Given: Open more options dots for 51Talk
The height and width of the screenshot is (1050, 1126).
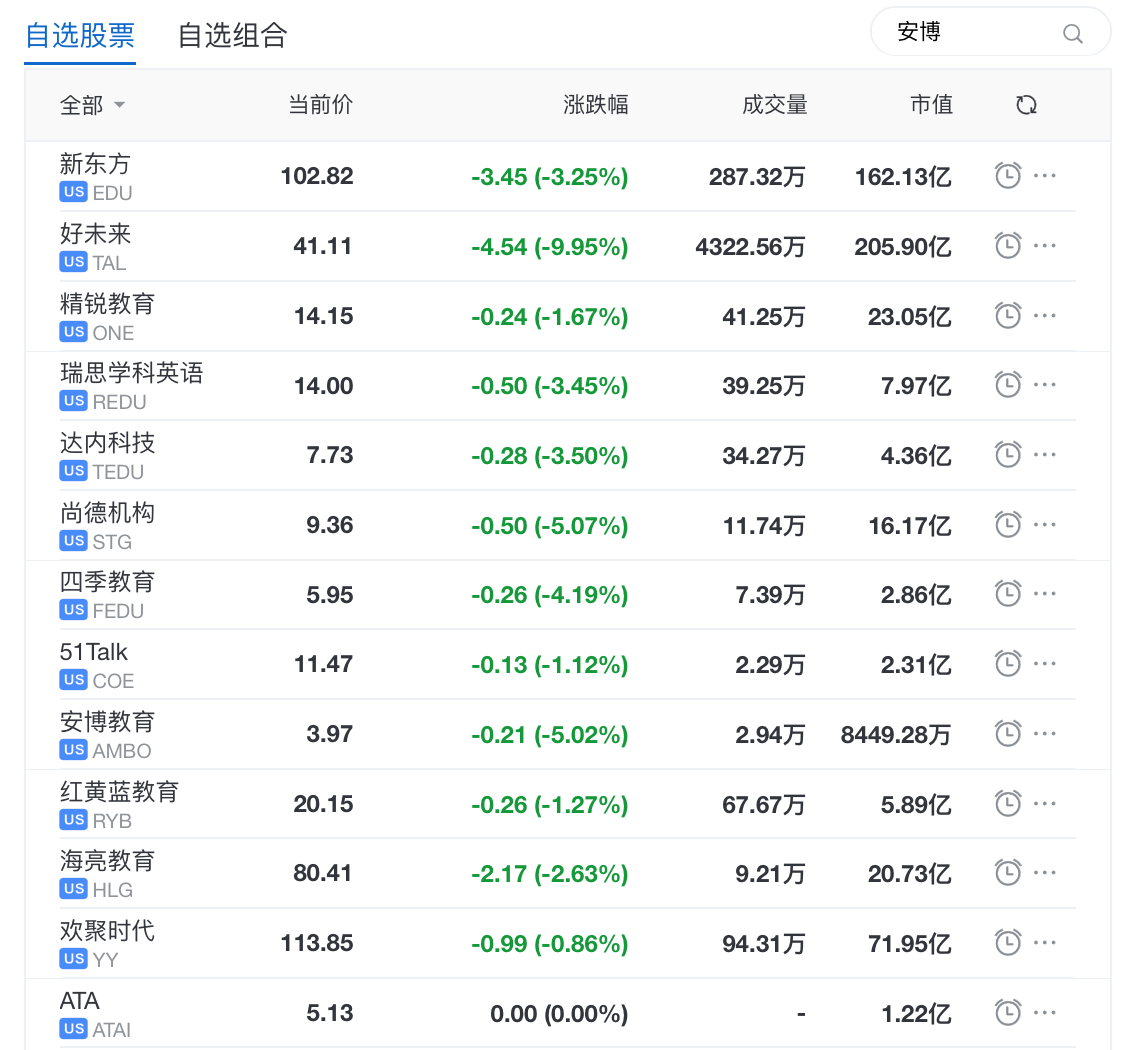Looking at the screenshot, I should click(x=1044, y=664).
